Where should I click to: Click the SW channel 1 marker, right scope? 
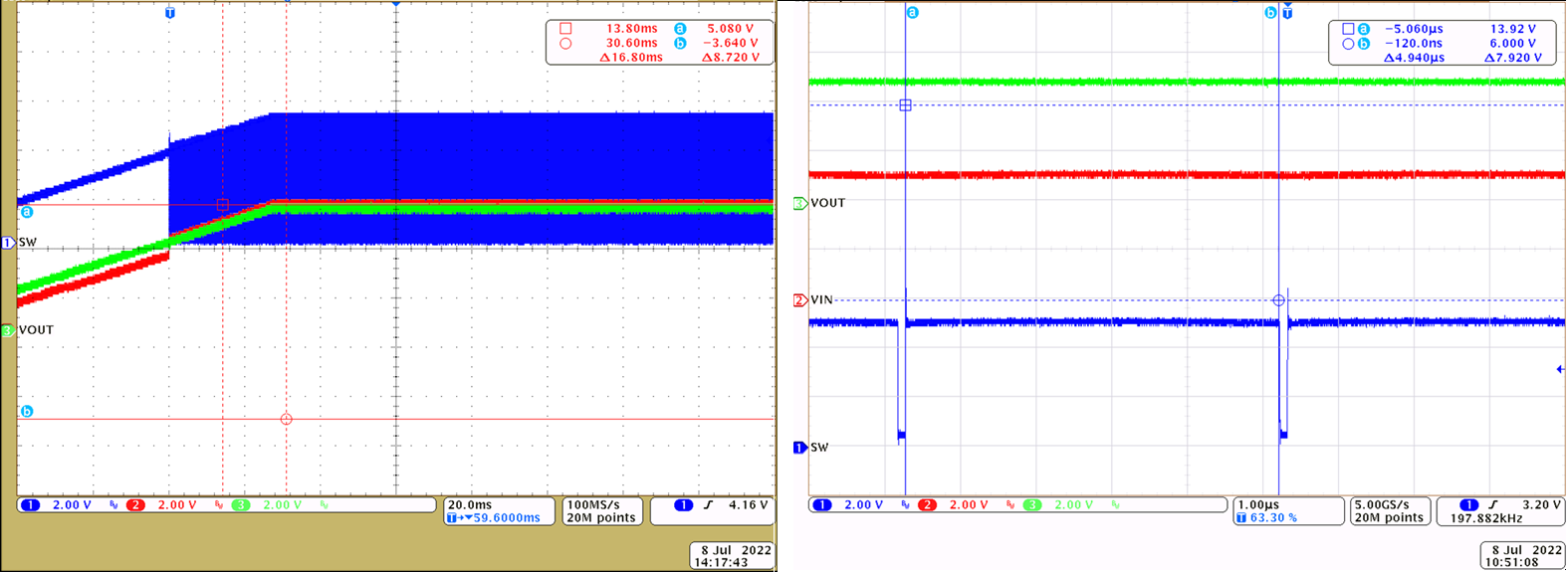(x=798, y=448)
